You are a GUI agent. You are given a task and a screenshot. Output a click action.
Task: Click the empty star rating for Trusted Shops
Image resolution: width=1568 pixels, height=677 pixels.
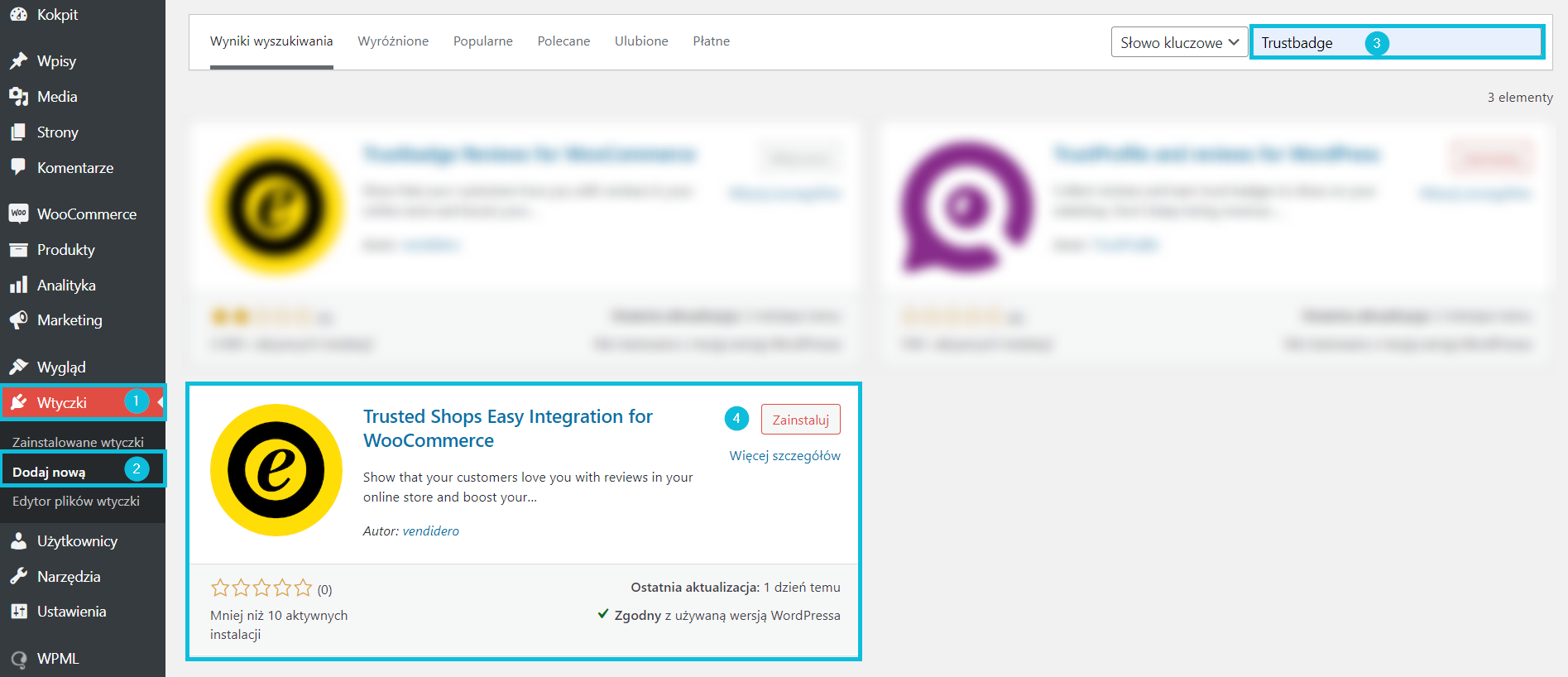[261, 588]
